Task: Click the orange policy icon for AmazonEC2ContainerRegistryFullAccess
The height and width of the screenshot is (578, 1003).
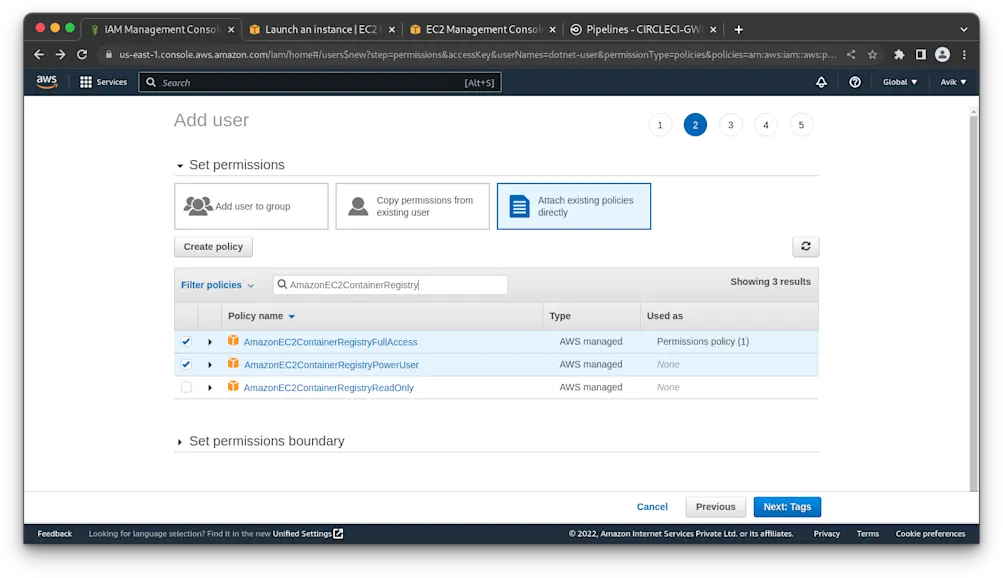Action: (x=233, y=341)
